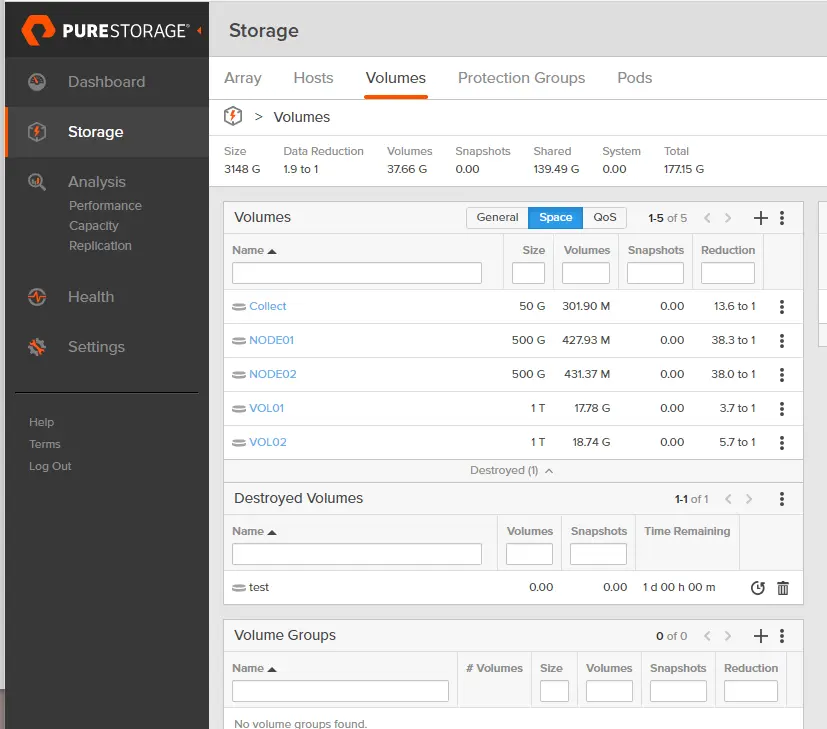
Task: Open the Hosts tab
Action: 313,77
